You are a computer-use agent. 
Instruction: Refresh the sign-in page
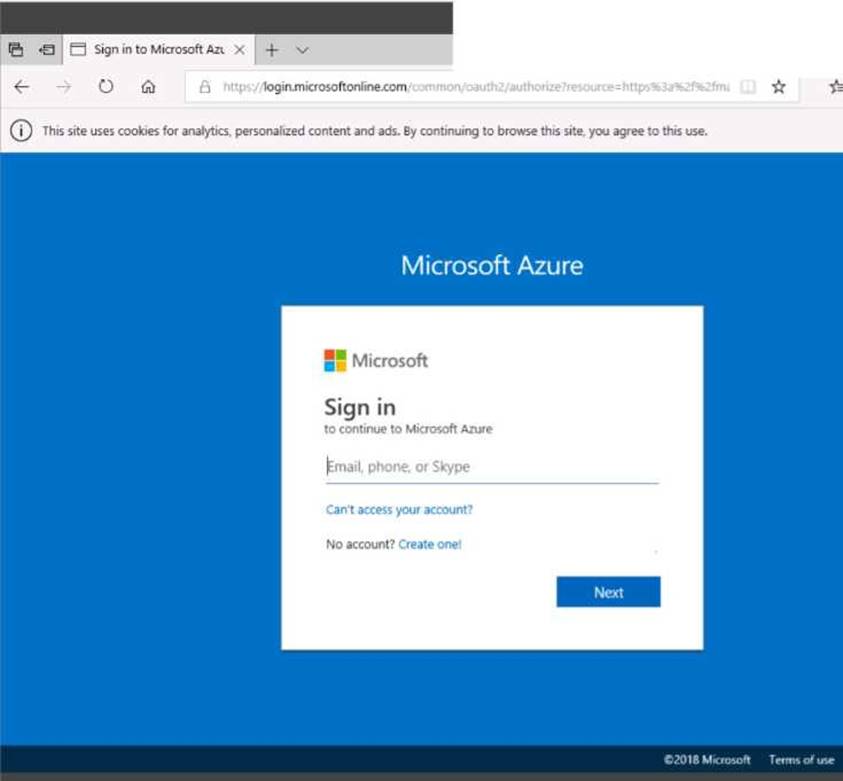tap(106, 86)
